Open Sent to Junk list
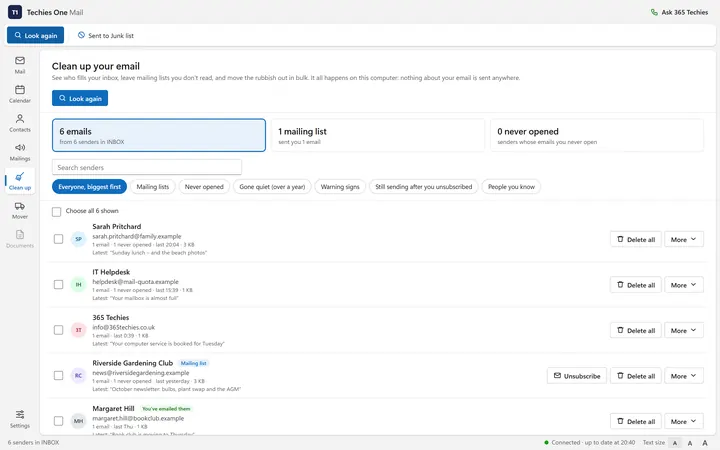The width and height of the screenshot is (720, 450). 106,35
